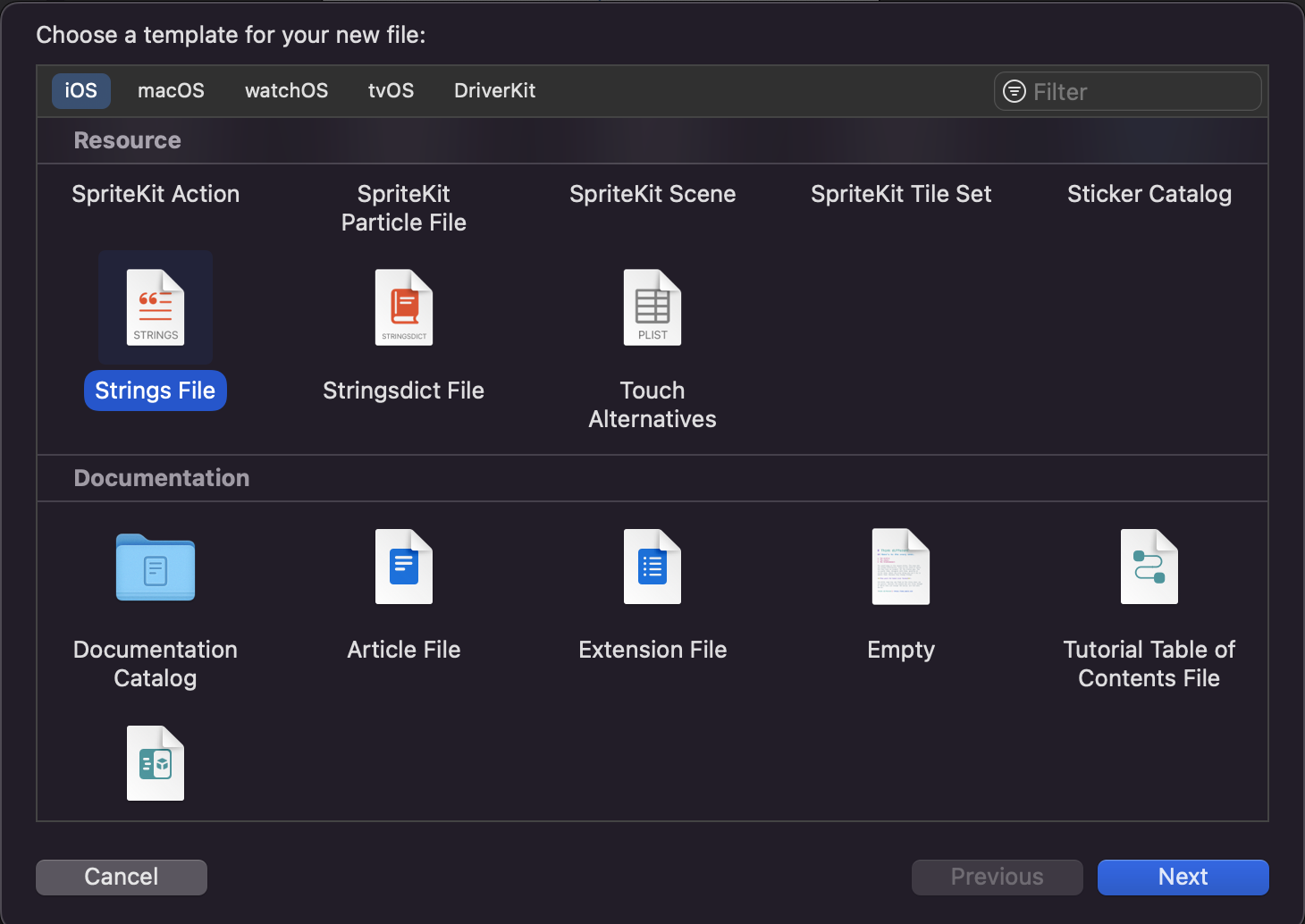Show DriverKit templates tab
This screenshot has width=1305, height=924.
click(494, 90)
